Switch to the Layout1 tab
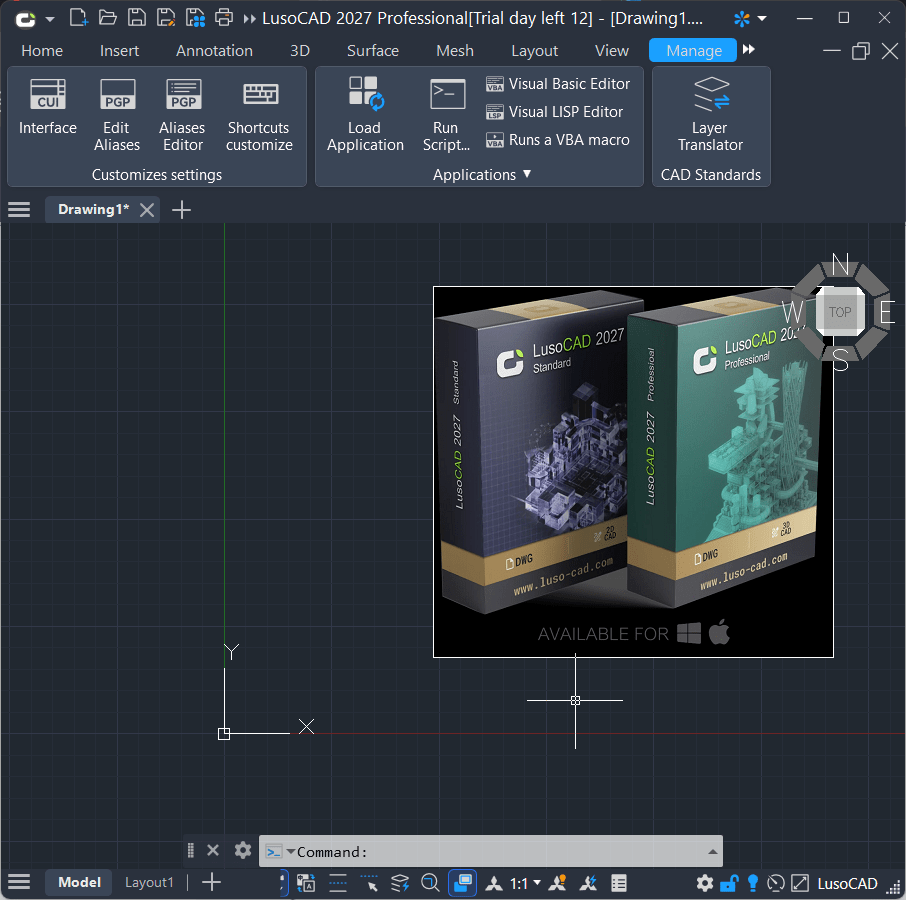 149,883
